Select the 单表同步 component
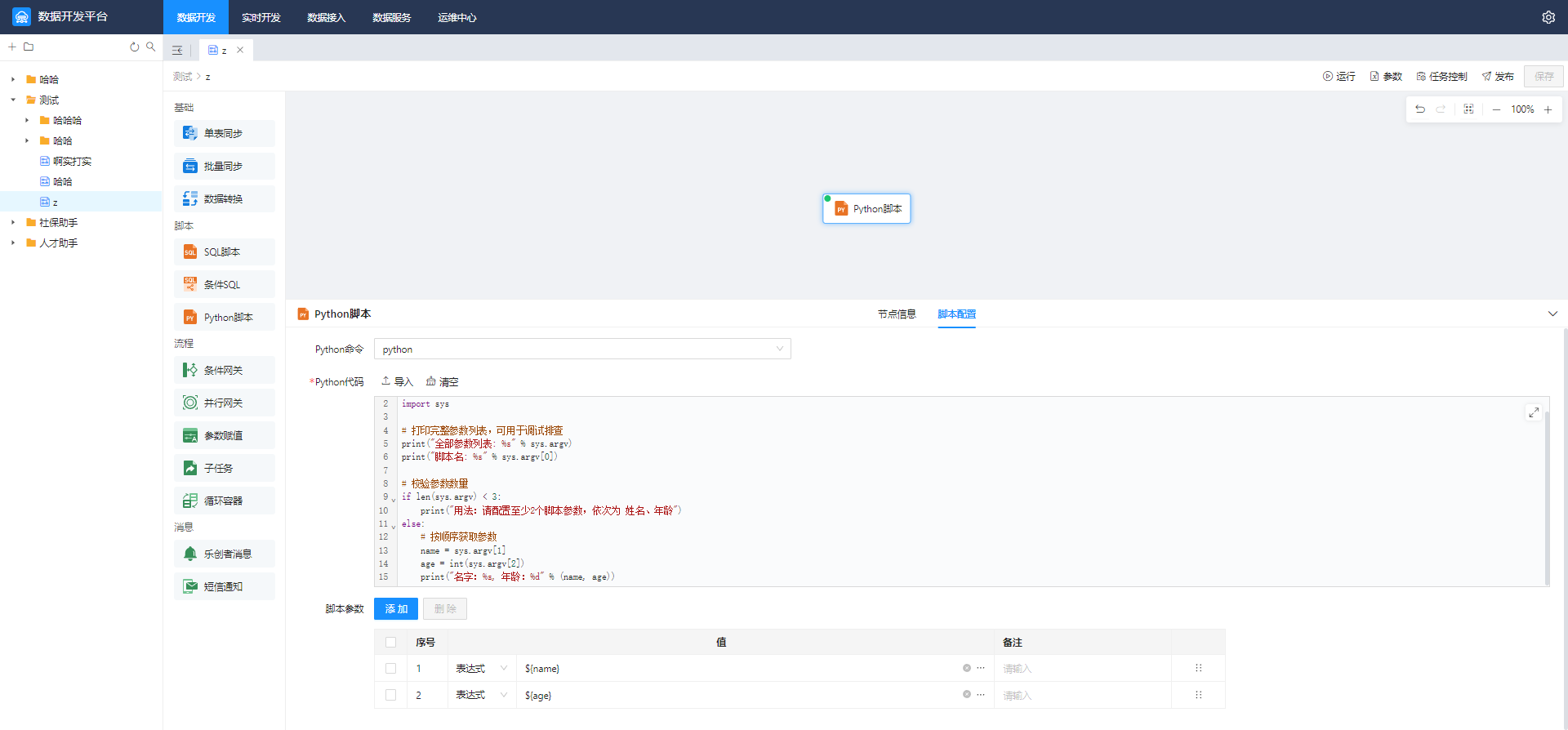 point(224,133)
